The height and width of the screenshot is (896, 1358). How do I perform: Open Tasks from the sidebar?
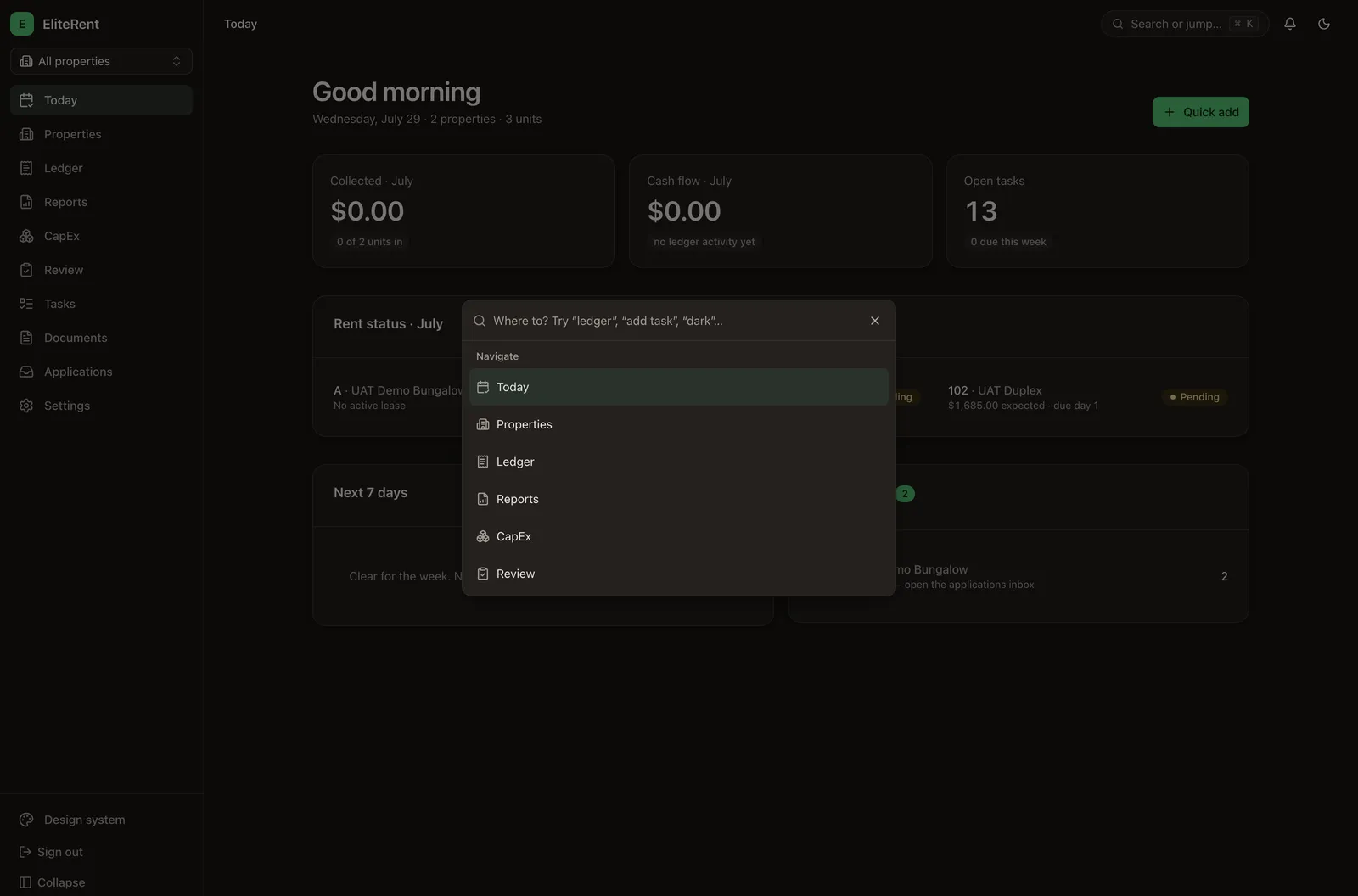(x=101, y=304)
